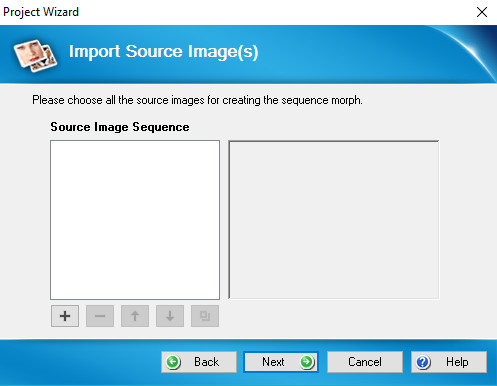Click the instruction text about sequence morph

(197, 100)
